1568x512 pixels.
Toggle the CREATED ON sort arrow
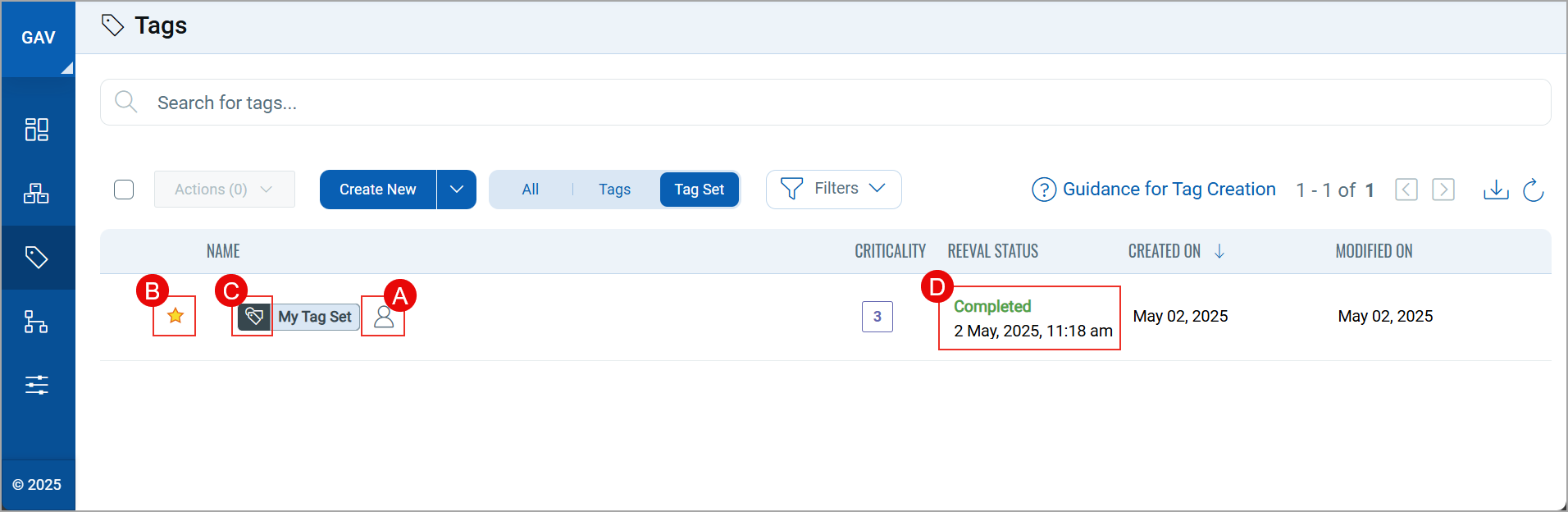pyautogui.click(x=1219, y=251)
